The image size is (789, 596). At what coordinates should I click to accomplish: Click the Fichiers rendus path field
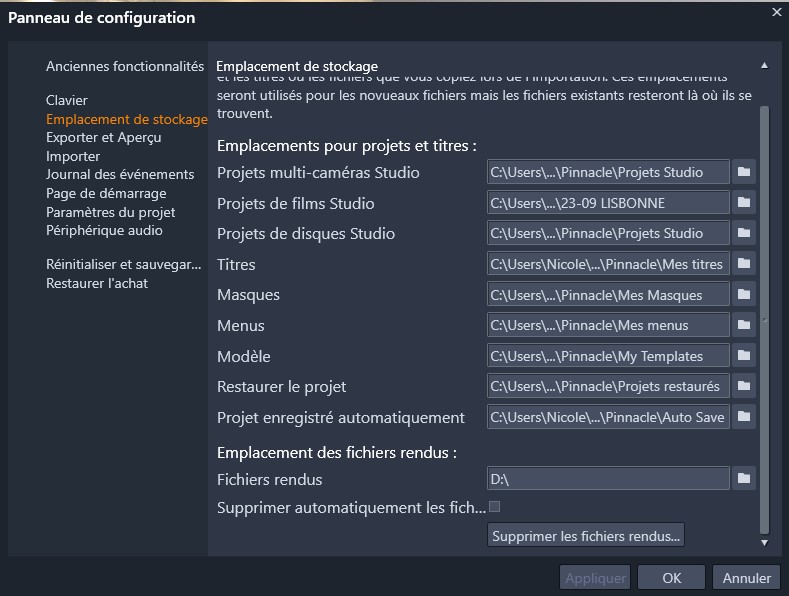pos(608,479)
